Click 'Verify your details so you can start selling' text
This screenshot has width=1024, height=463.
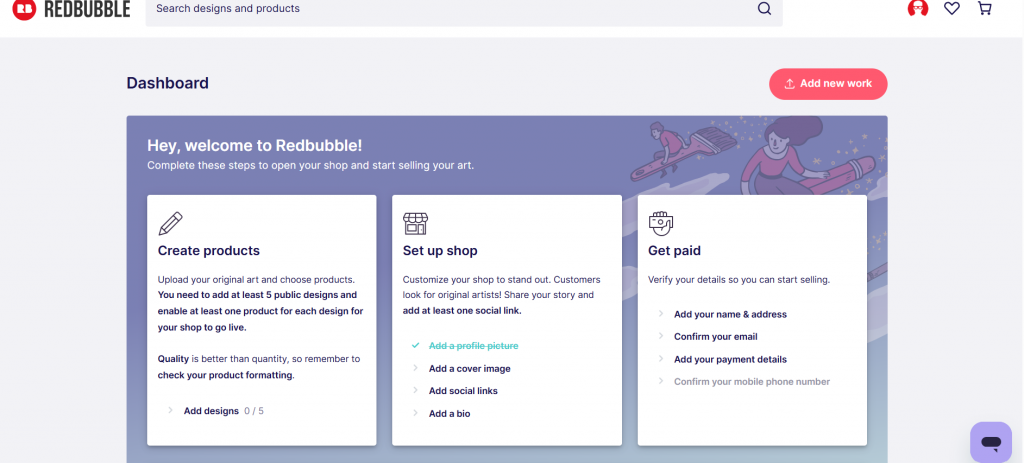click(x=739, y=279)
